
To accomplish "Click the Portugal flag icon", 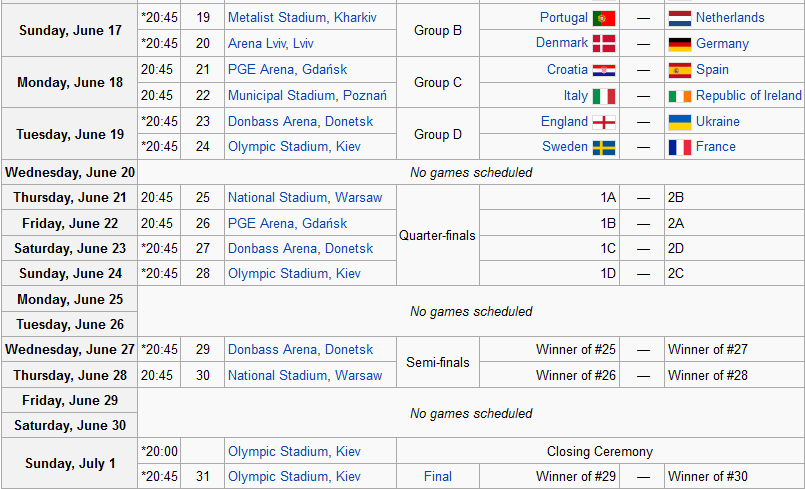I will click(x=604, y=18).
